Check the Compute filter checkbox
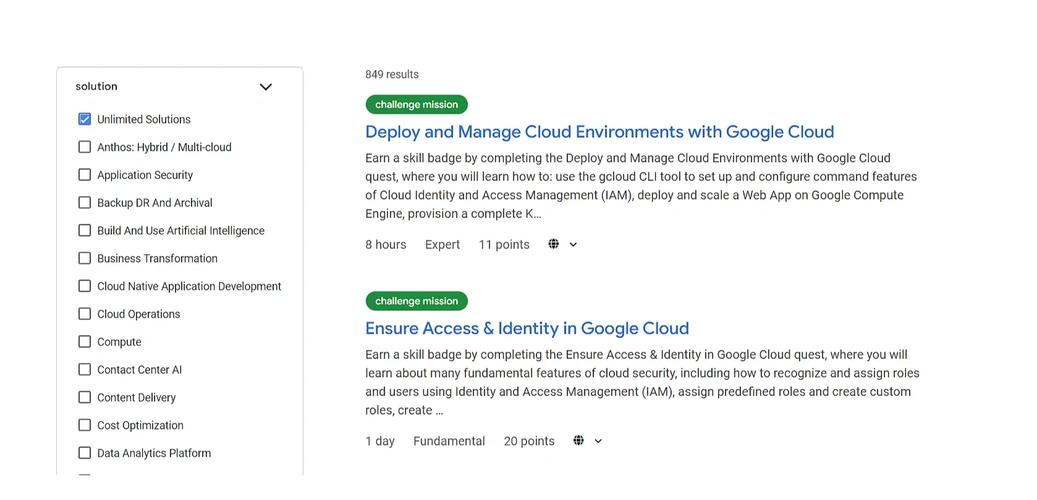The image size is (1037, 500). pyautogui.click(x=85, y=341)
